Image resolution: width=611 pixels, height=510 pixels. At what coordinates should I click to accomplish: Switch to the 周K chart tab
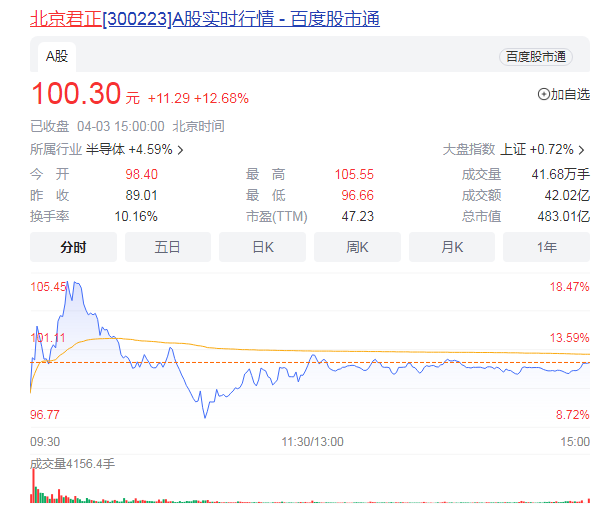pos(357,247)
